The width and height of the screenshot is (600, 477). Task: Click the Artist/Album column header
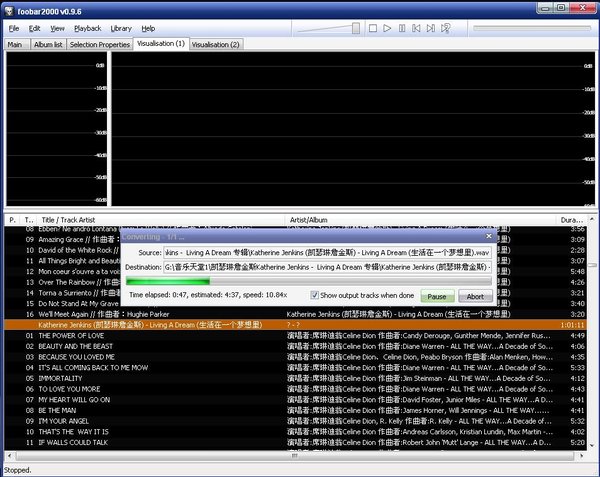420,220
